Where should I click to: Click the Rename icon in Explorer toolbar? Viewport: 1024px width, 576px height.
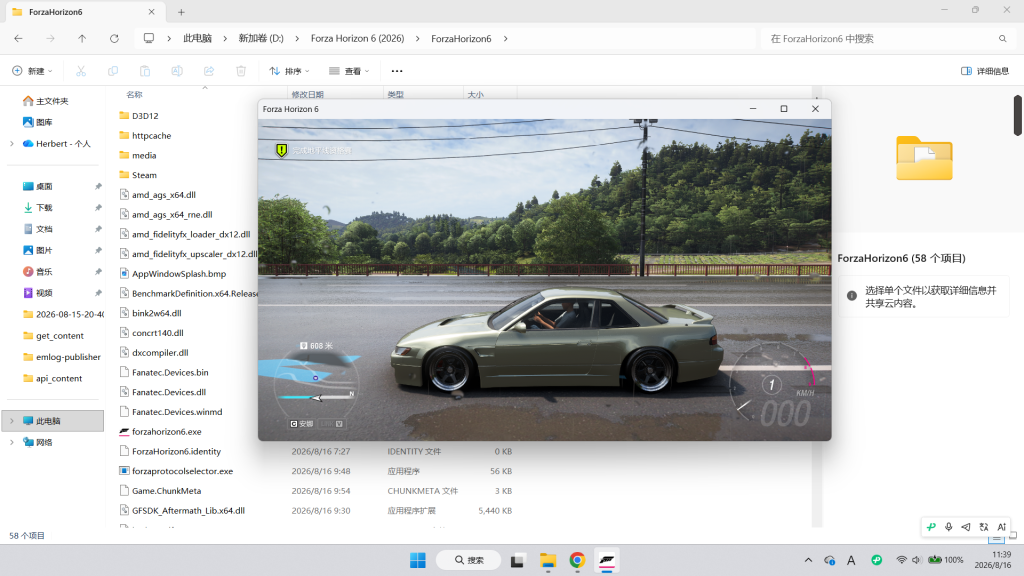(x=177, y=71)
